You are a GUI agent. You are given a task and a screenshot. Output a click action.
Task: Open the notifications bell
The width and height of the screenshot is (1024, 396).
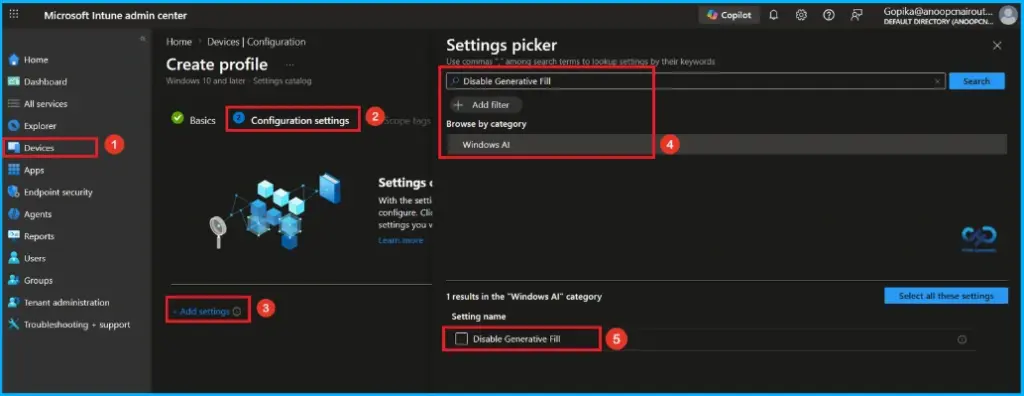coord(774,15)
